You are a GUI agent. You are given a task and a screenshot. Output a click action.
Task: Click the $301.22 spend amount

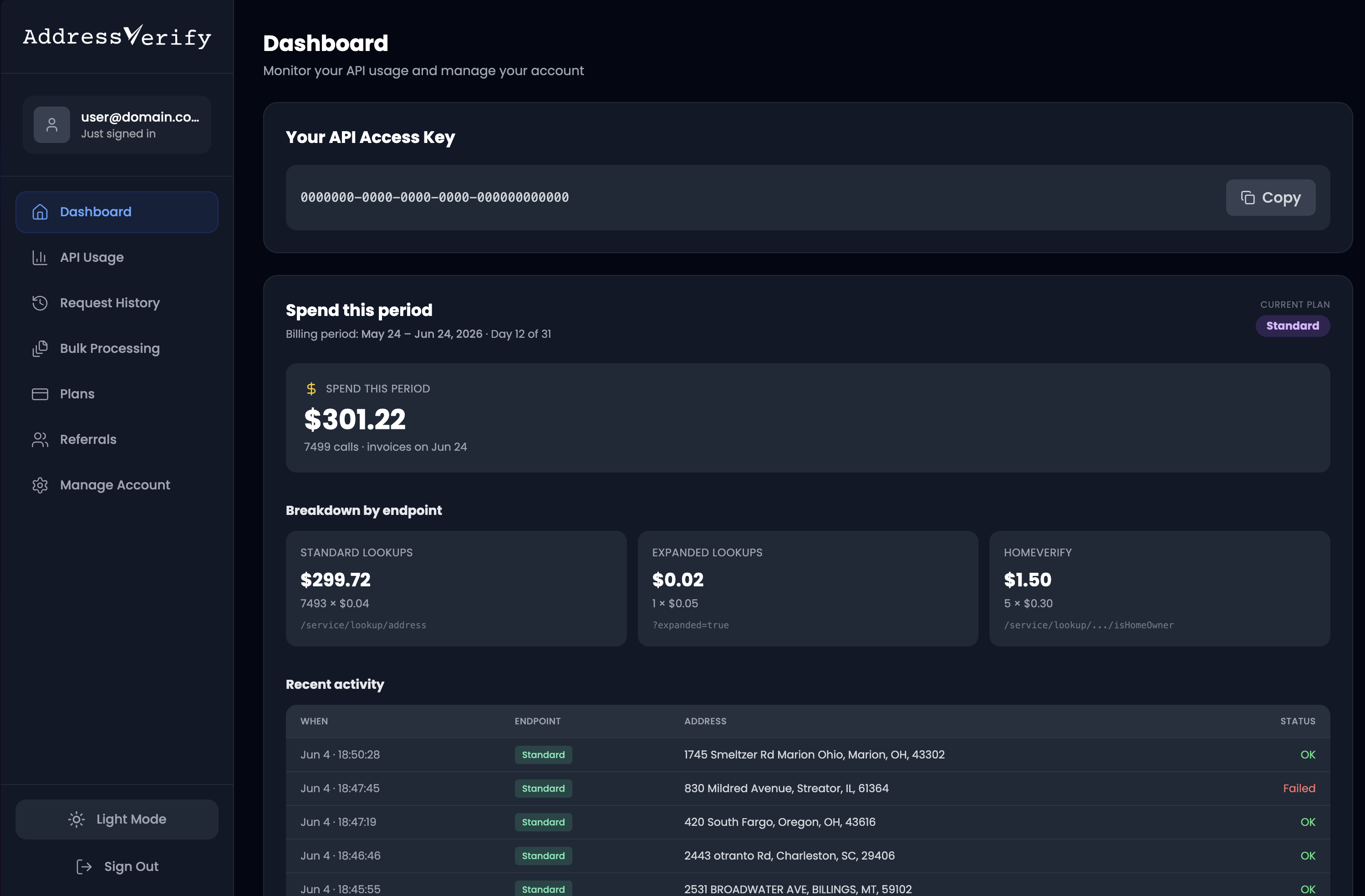[354, 419]
